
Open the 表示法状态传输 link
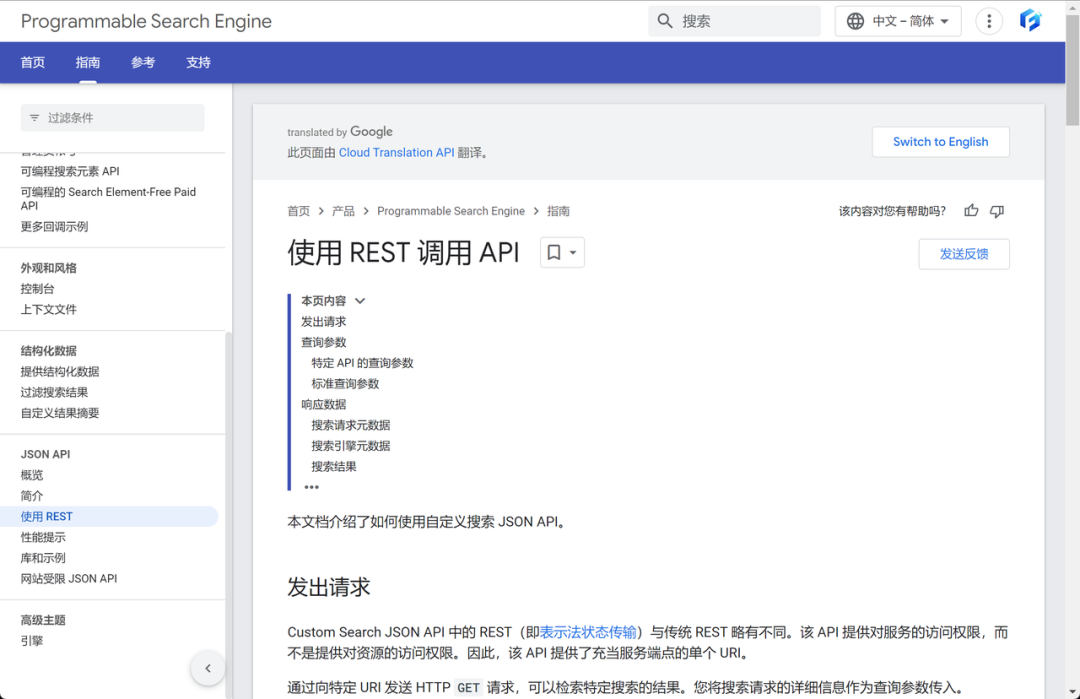[x=588, y=632]
